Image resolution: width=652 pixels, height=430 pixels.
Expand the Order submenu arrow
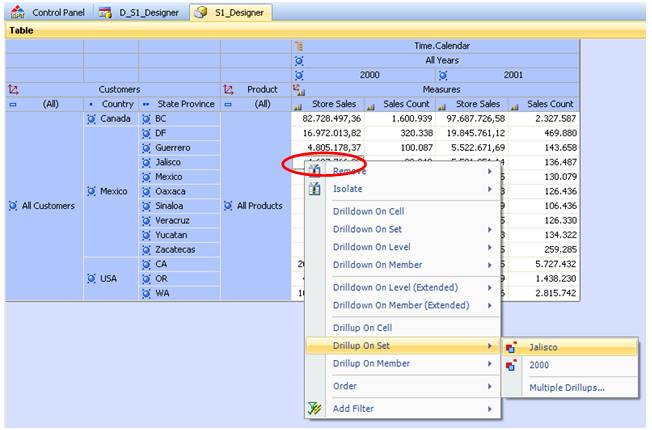pos(490,386)
